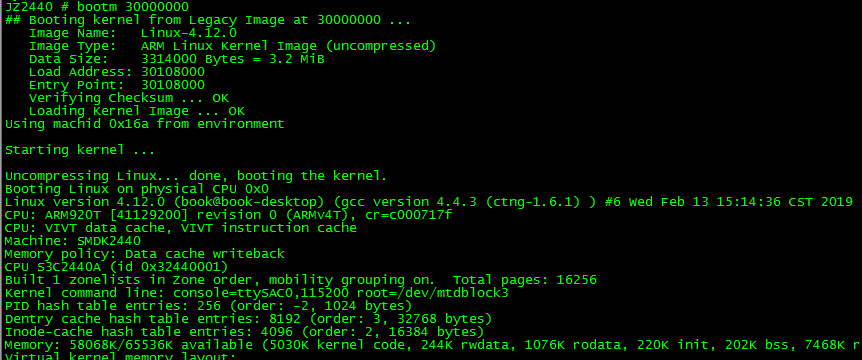Image resolution: width=862 pixels, height=360 pixels.
Task: Click the Image Type ARM Linux Kernel line
Action: tap(233, 46)
